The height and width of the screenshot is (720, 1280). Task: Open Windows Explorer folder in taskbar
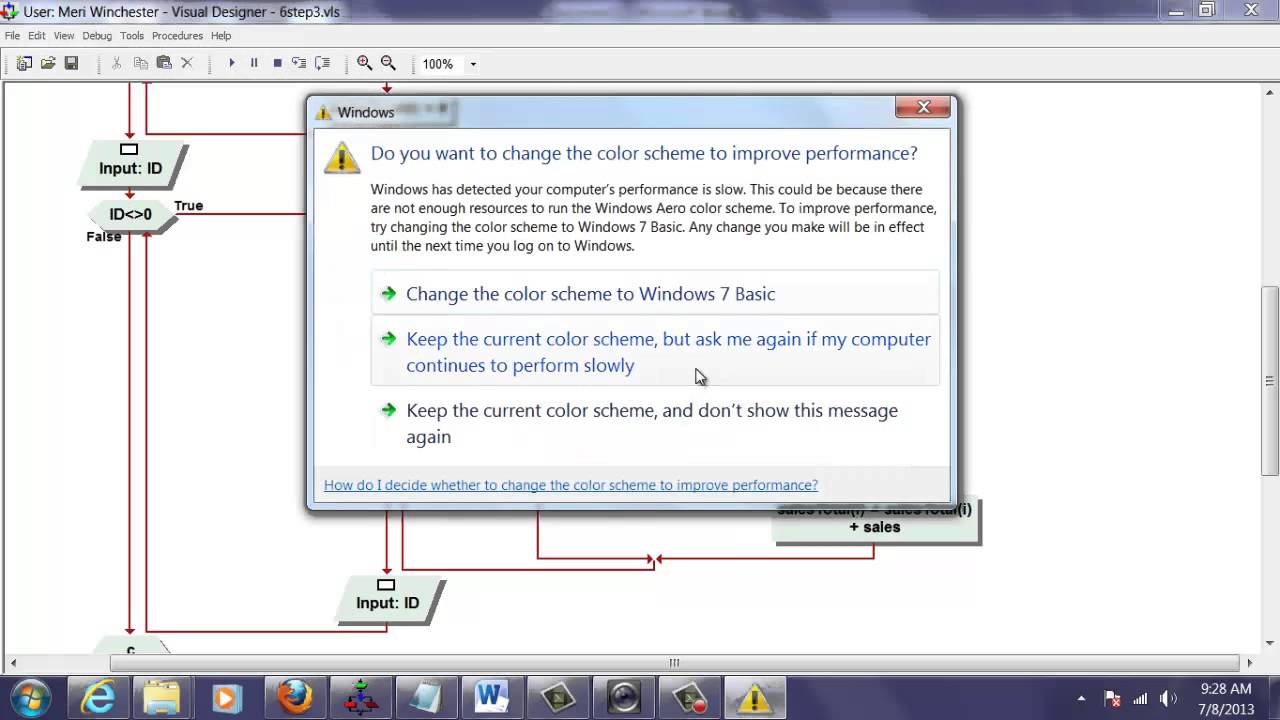coord(160,698)
